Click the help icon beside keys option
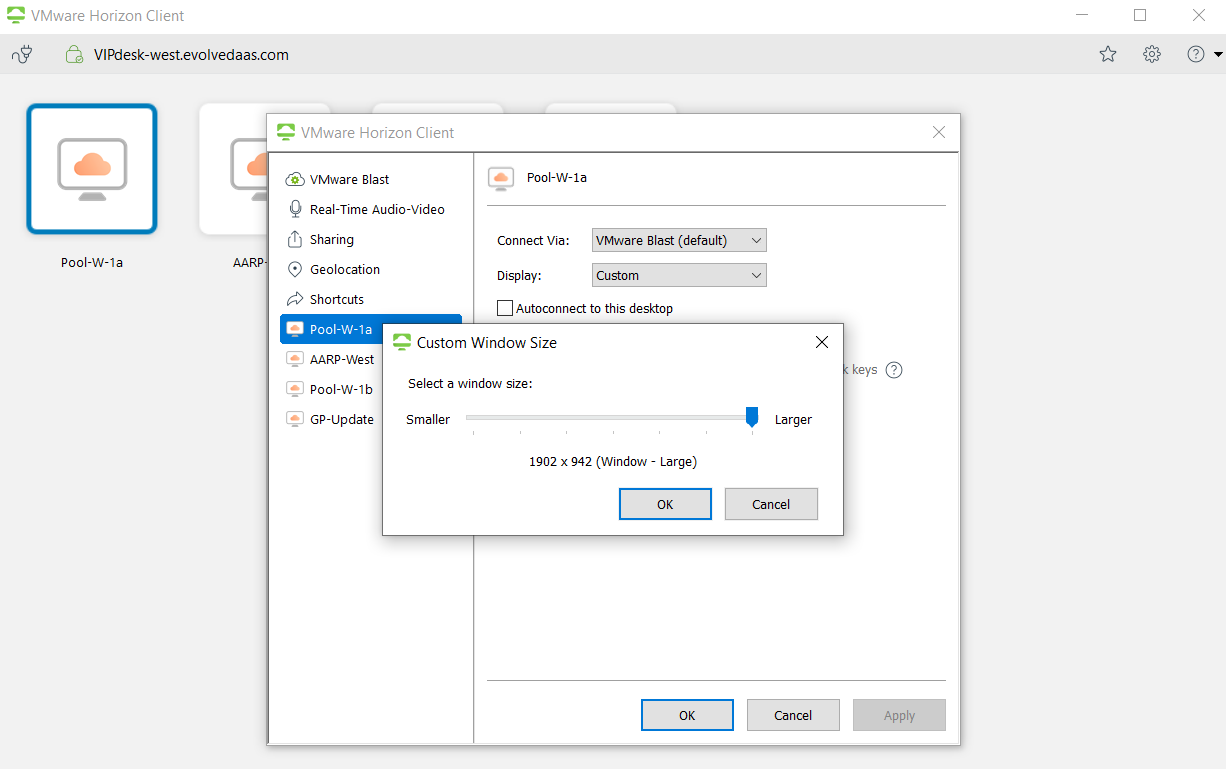 (894, 370)
